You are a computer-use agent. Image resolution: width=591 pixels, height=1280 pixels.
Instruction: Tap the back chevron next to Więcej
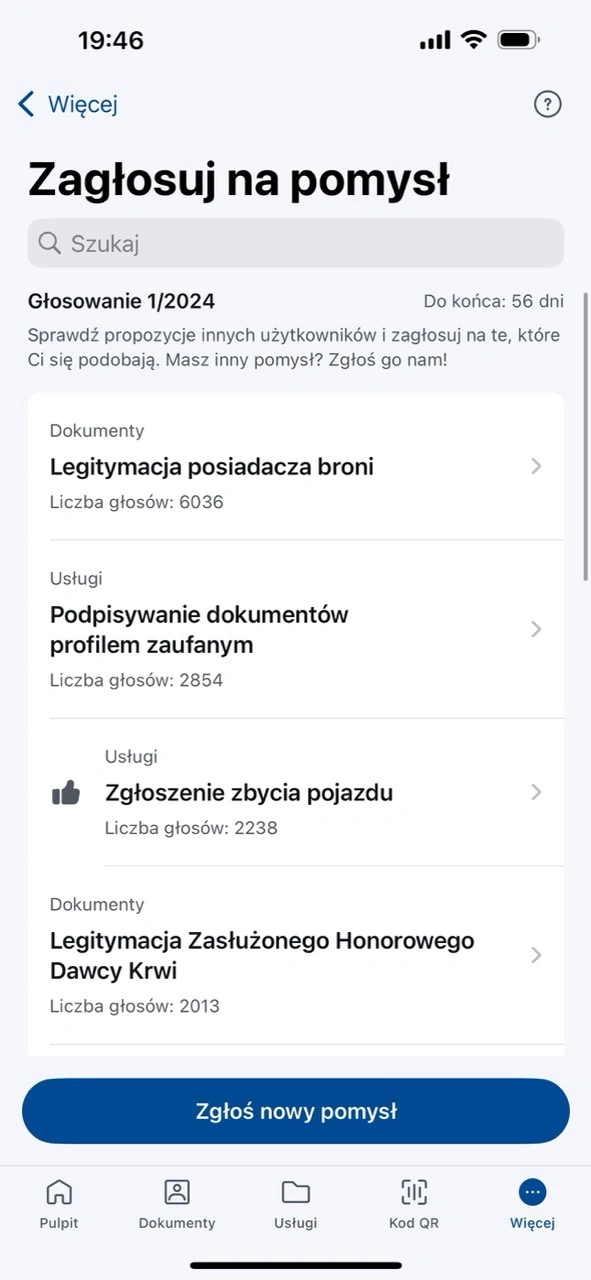(26, 104)
